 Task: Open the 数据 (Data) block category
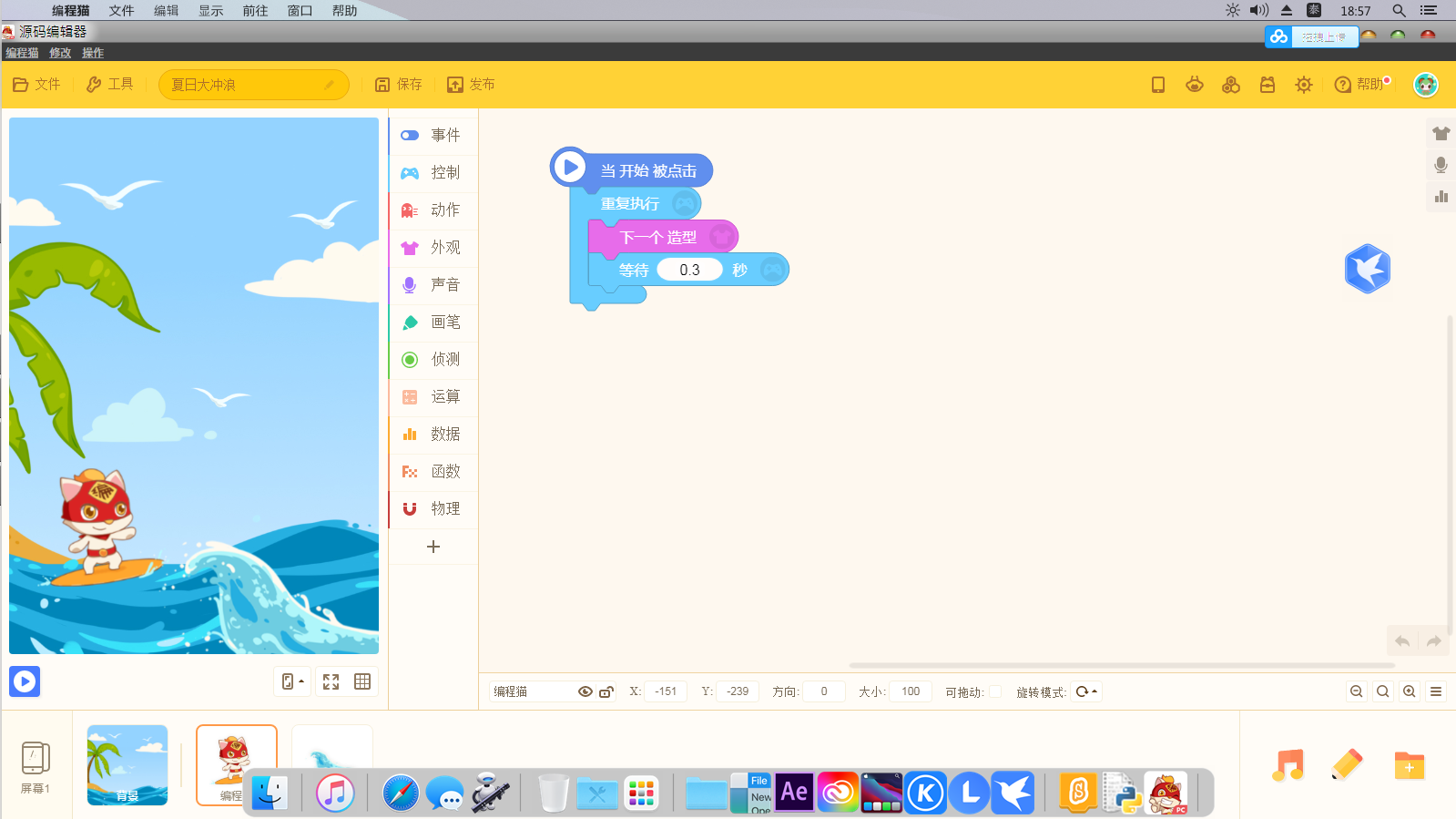433,434
